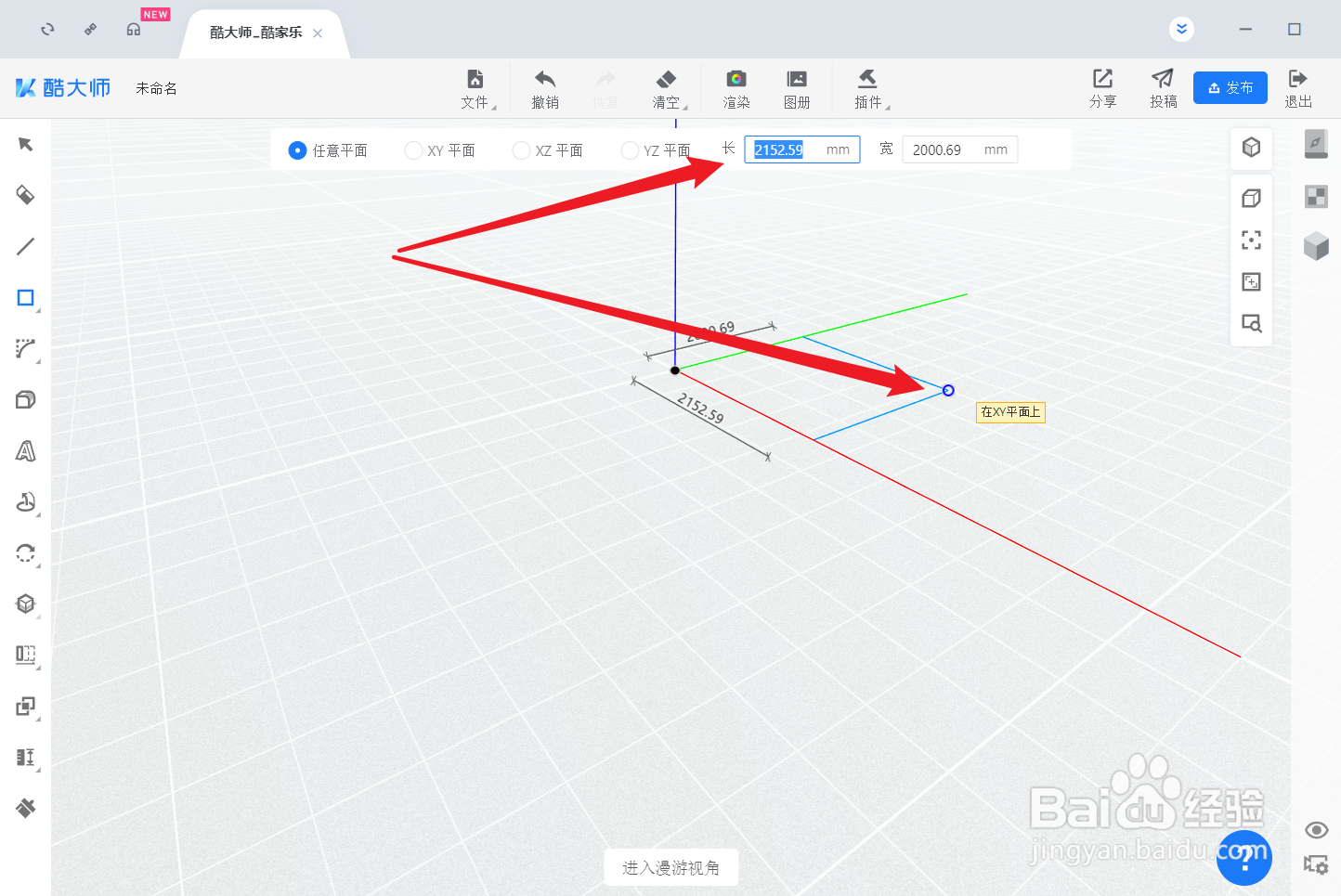Screen dimensions: 1341x896
Task: Select the follow-me path tool
Action: click(x=25, y=502)
